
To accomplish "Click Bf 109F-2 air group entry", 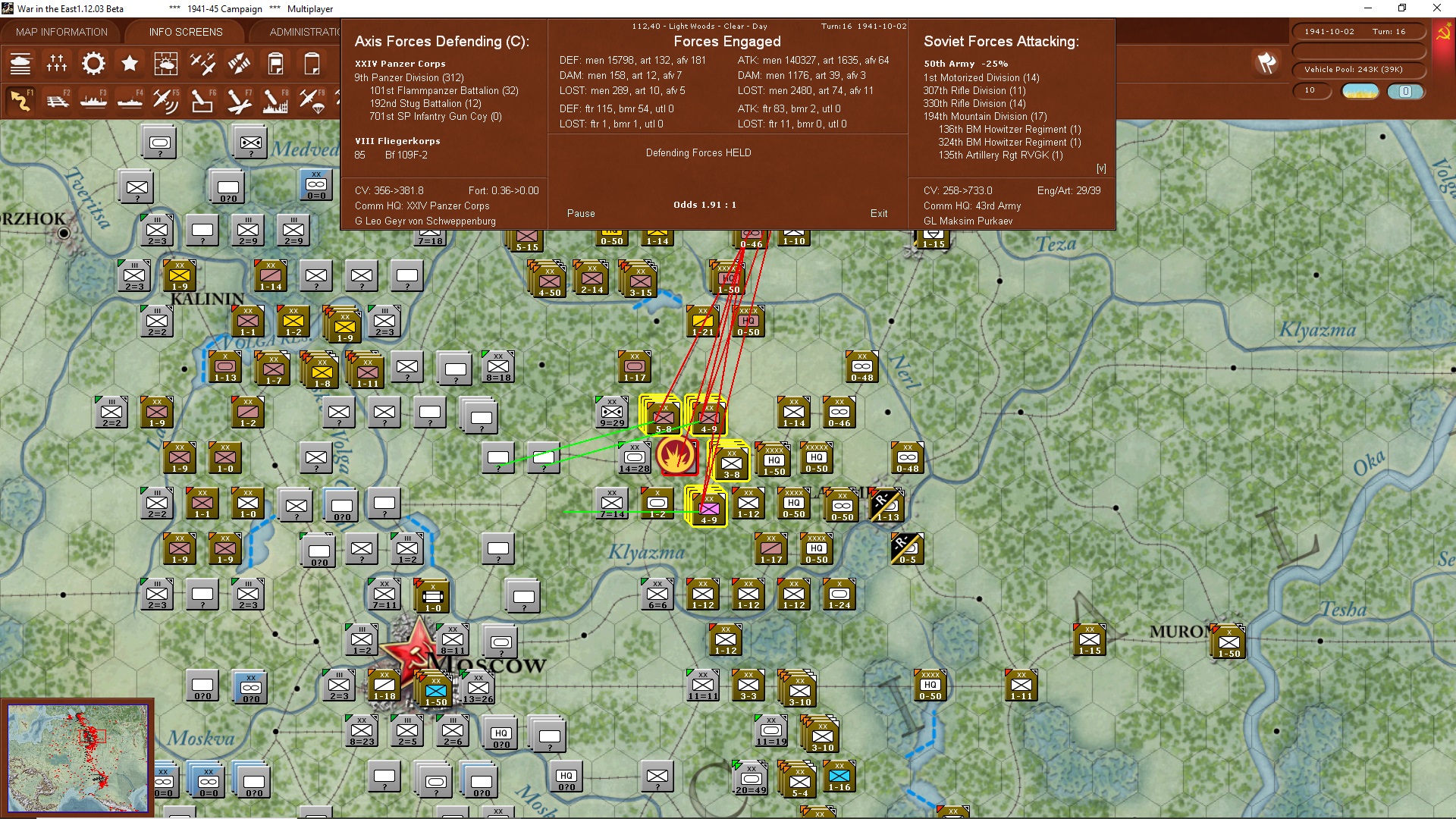I will 406,155.
